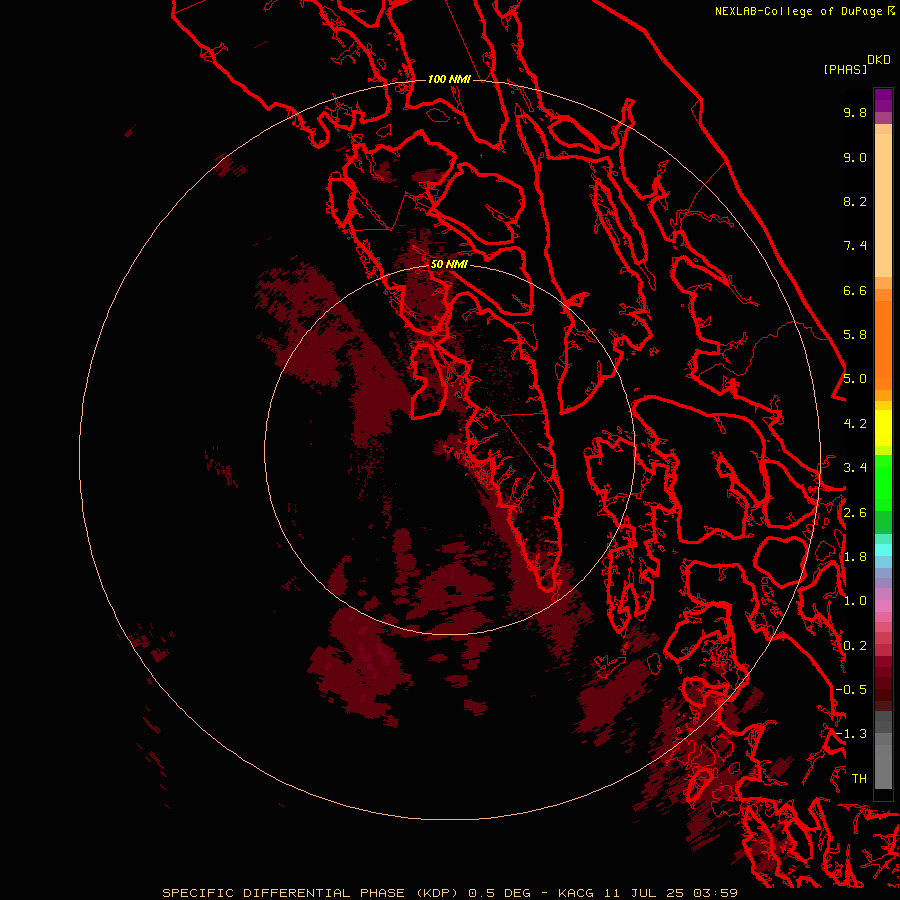Click the -1.3 scale value
Viewport: 900px width, 900px height.
click(x=851, y=734)
